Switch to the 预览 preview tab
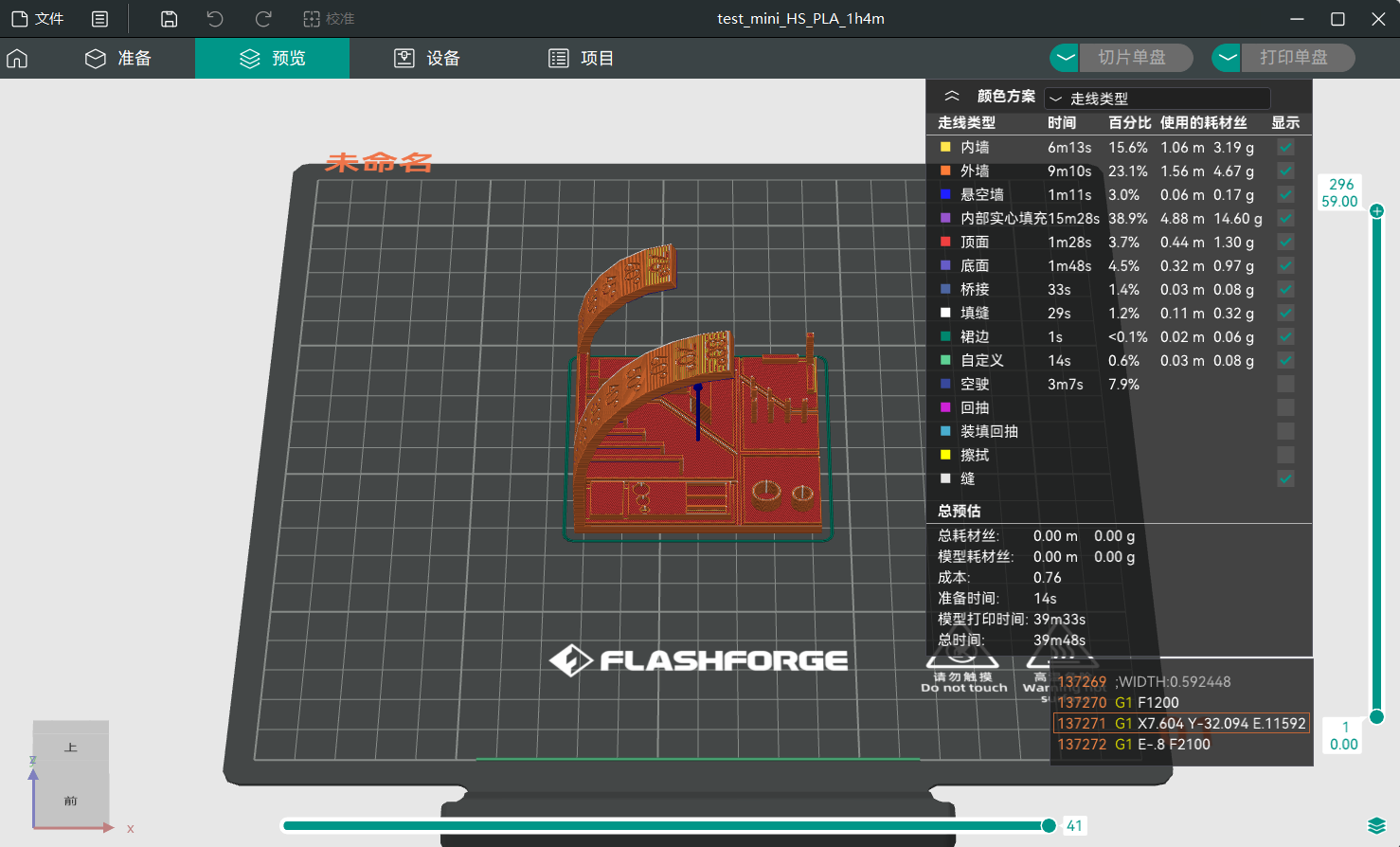Viewport: 1400px width, 847px height. point(273,59)
